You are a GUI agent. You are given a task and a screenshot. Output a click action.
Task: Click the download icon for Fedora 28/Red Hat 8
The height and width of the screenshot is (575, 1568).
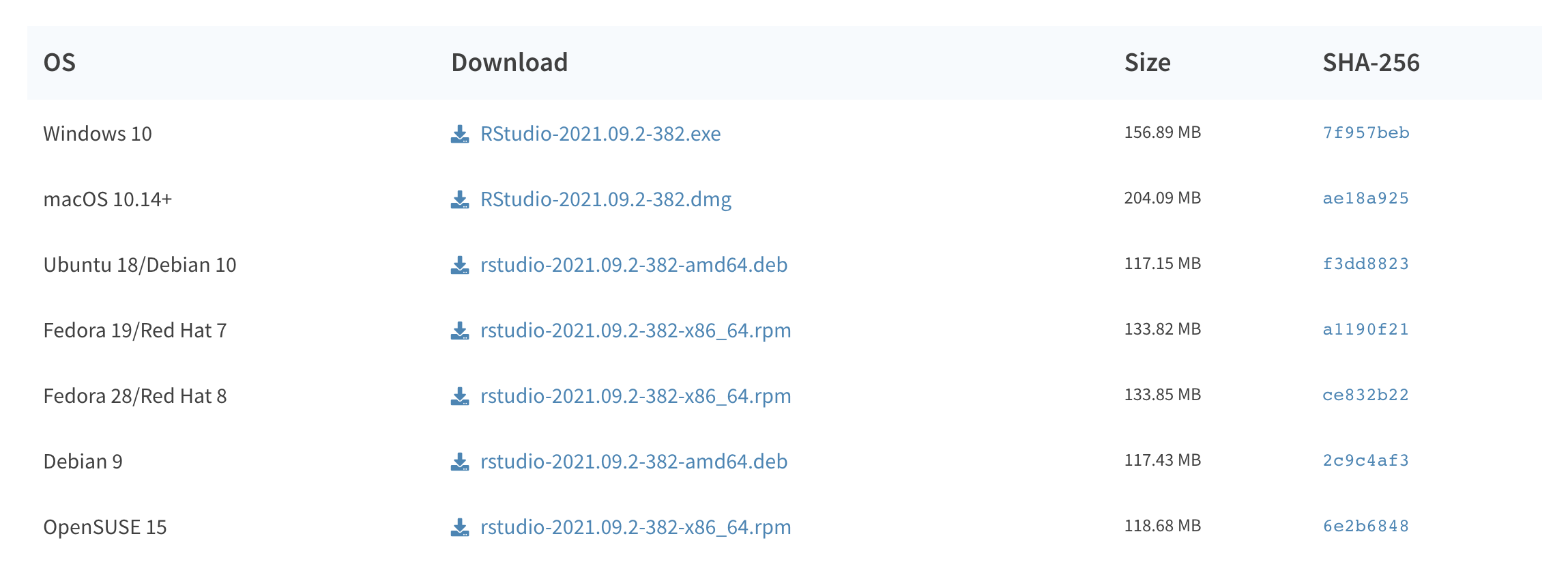(460, 396)
